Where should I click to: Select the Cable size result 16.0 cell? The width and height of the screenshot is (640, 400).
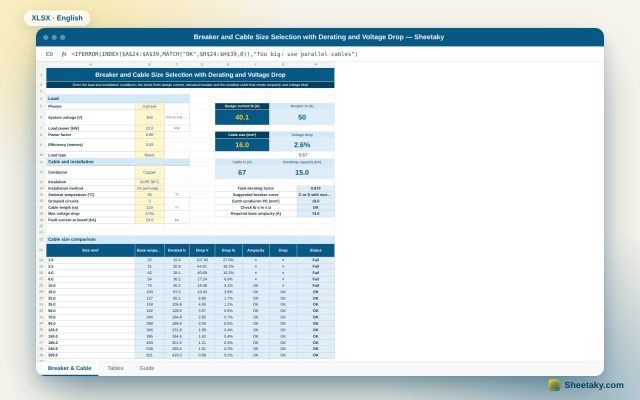coord(242,145)
